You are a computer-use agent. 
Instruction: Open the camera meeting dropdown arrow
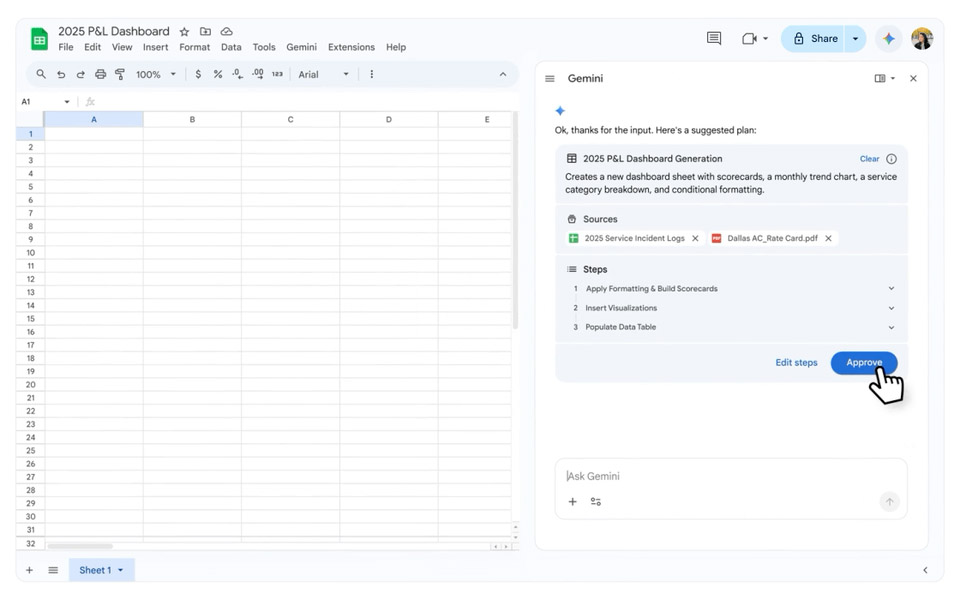click(x=765, y=39)
